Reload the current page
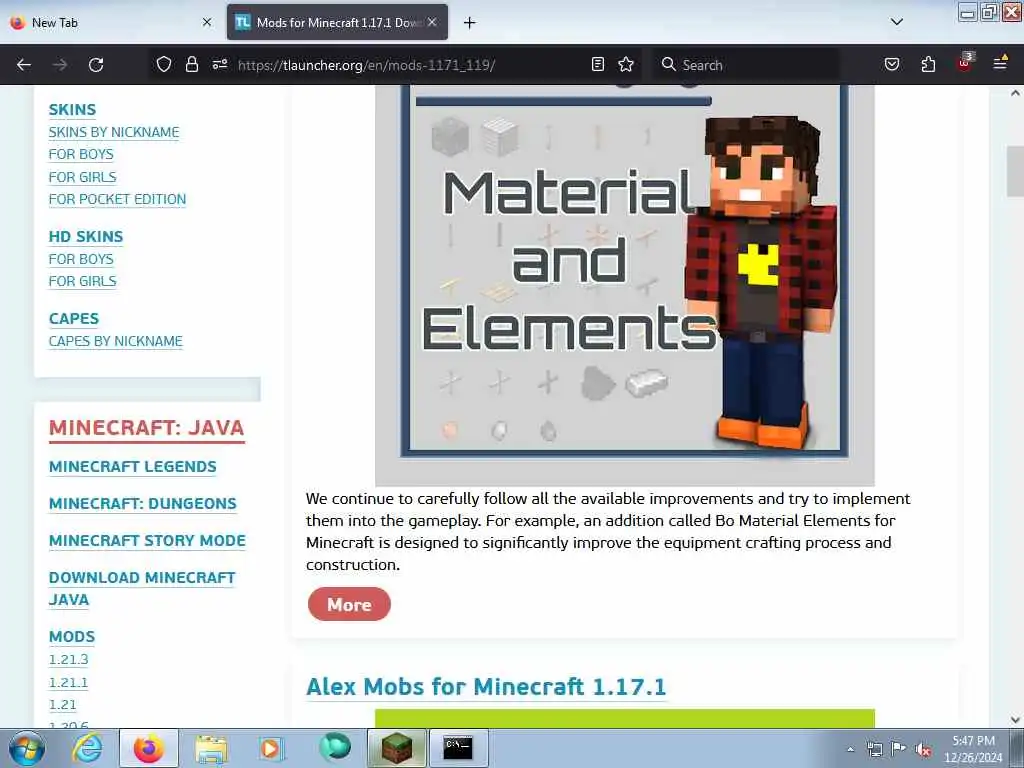This screenshot has width=1024, height=768. pyautogui.click(x=96, y=65)
